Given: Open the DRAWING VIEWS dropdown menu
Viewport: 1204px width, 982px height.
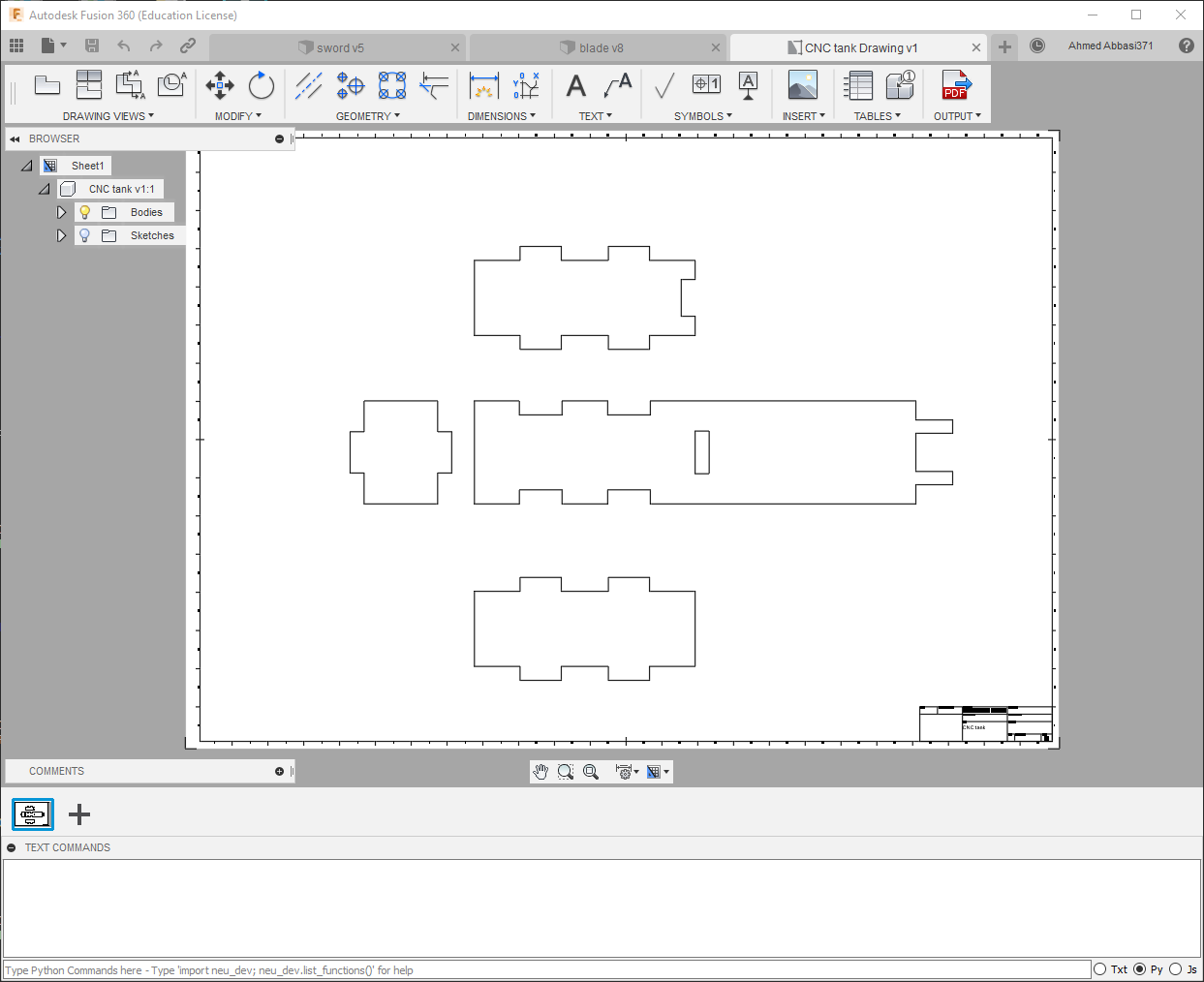Looking at the screenshot, I should (108, 116).
